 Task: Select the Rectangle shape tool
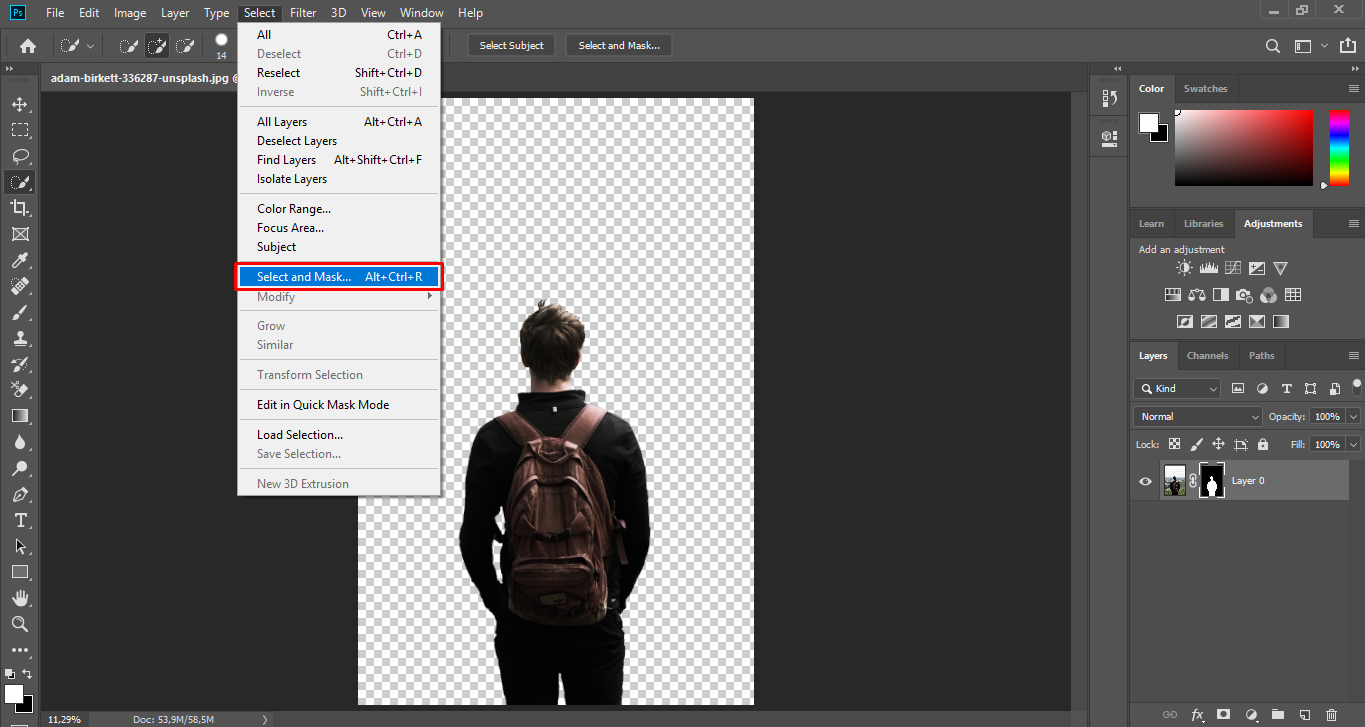(20, 572)
